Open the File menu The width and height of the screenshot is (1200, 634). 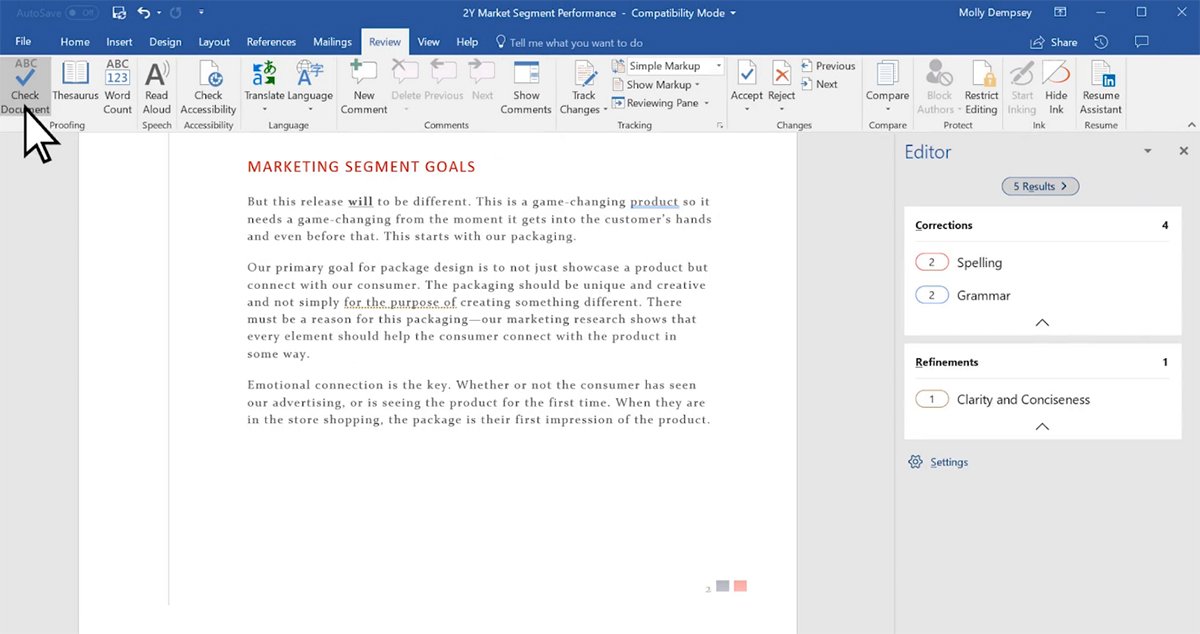tap(24, 42)
